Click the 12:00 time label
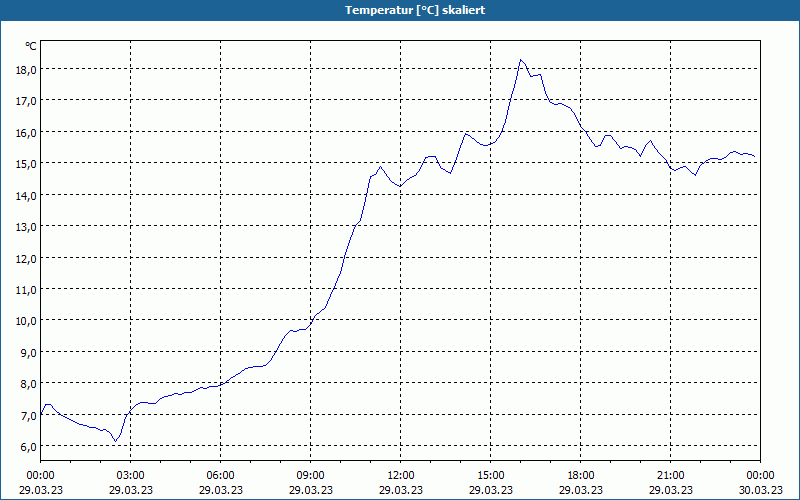This screenshot has width=800, height=500. click(401, 476)
